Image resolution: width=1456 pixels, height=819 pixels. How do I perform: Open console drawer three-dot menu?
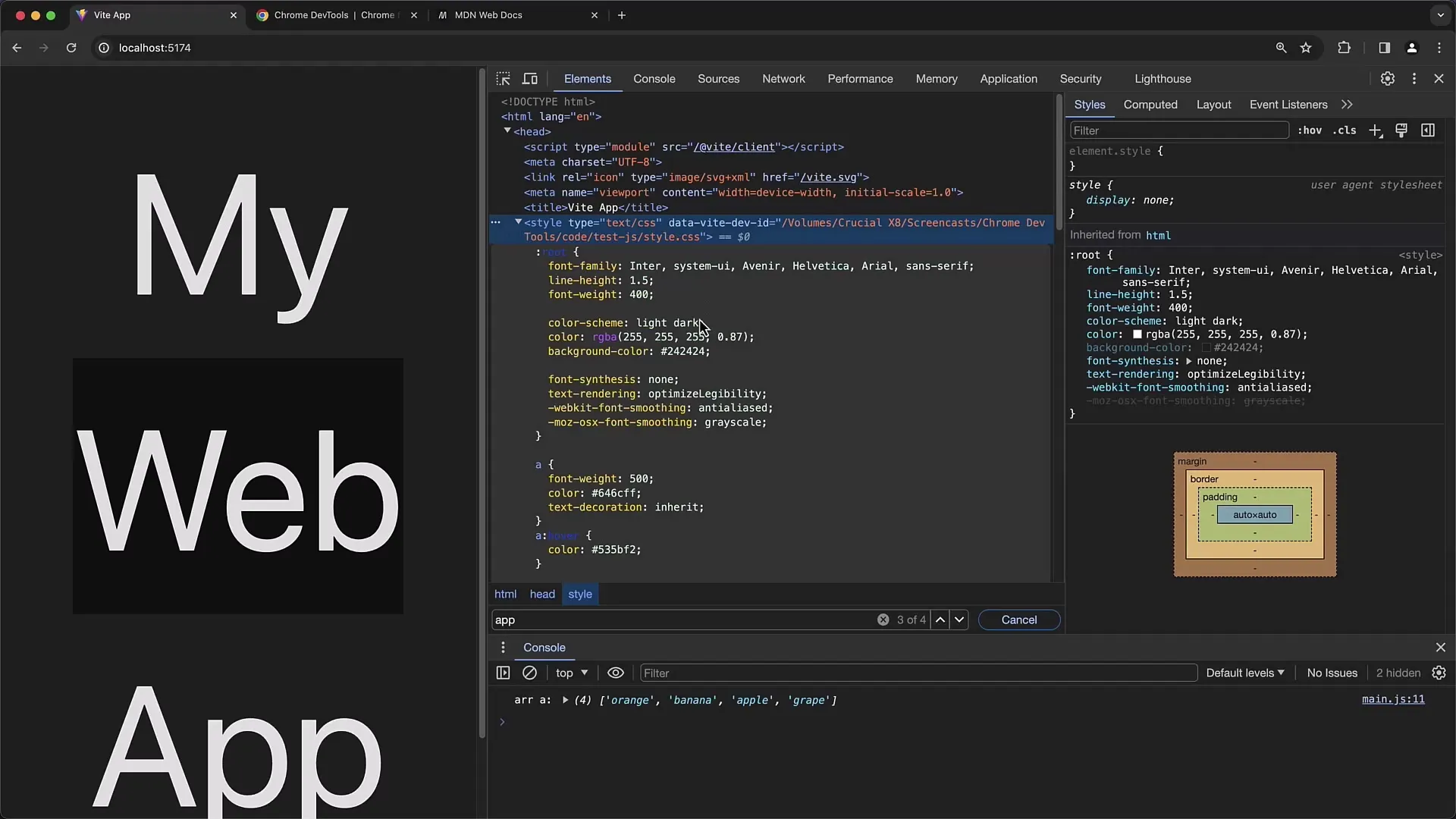(x=503, y=648)
